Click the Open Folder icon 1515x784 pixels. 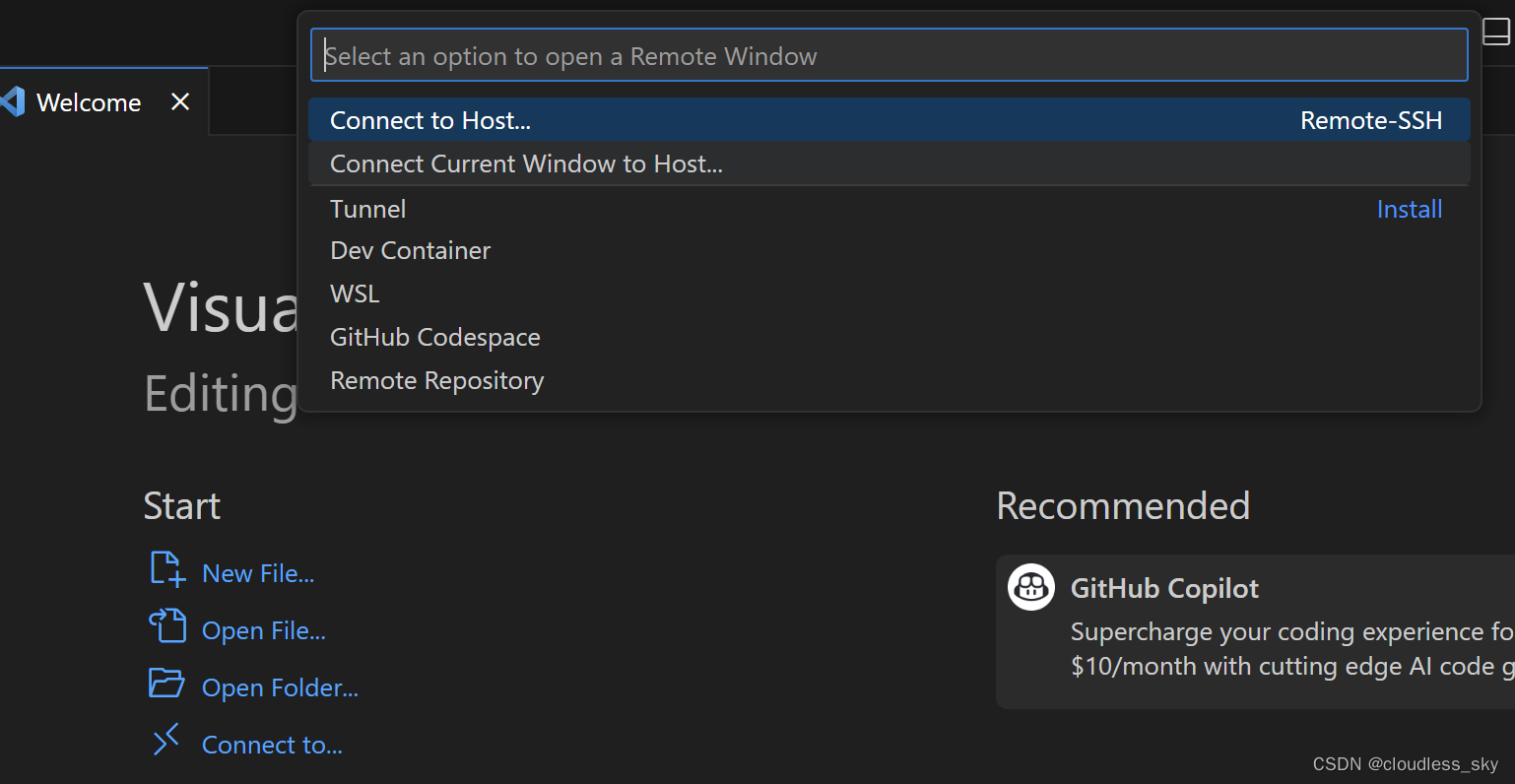coord(167,683)
